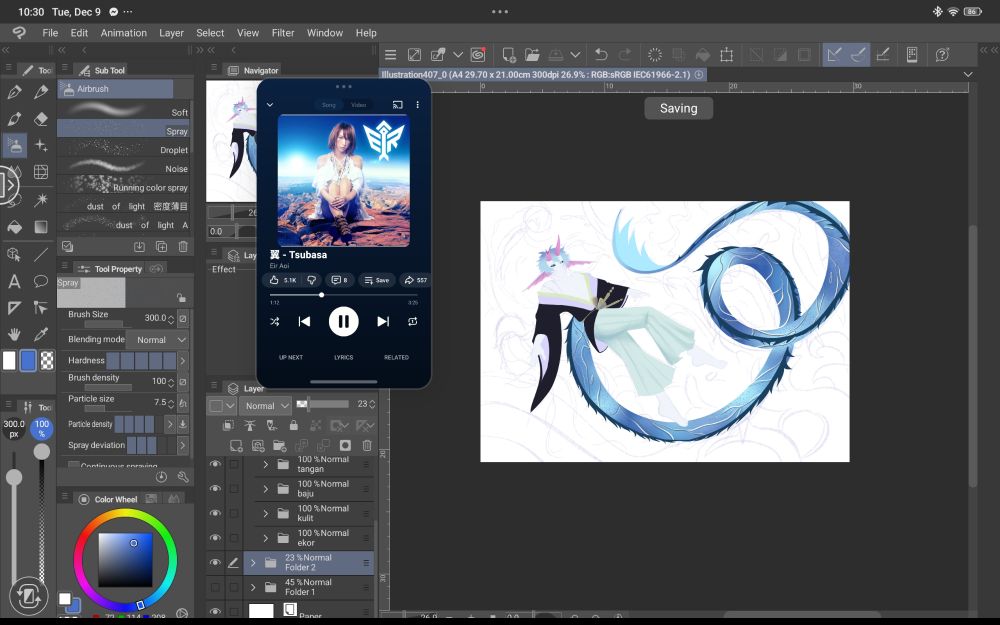Click the Hand move tool
Screen dimensions: 1000x625
coord(14,335)
